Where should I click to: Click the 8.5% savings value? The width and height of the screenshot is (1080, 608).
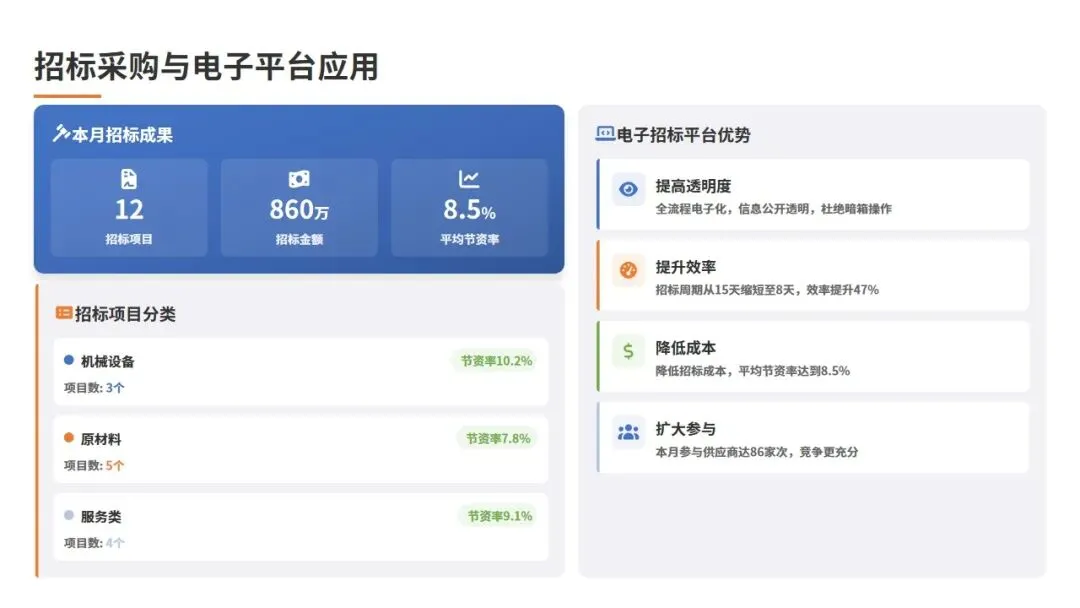point(469,209)
